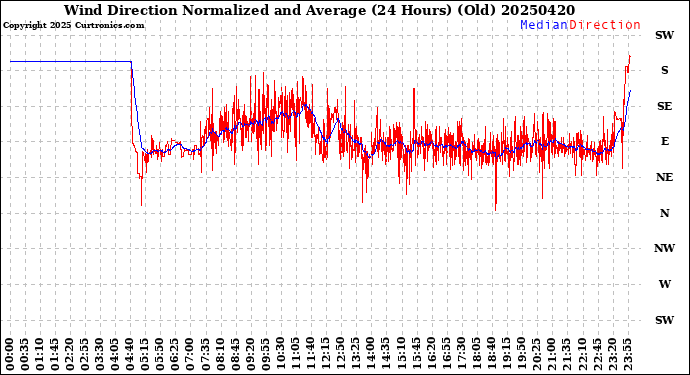Image resolution: width=690 pixels, height=375 pixels.
Task: Click the "14:00" time axis label
Action: pos(371,354)
